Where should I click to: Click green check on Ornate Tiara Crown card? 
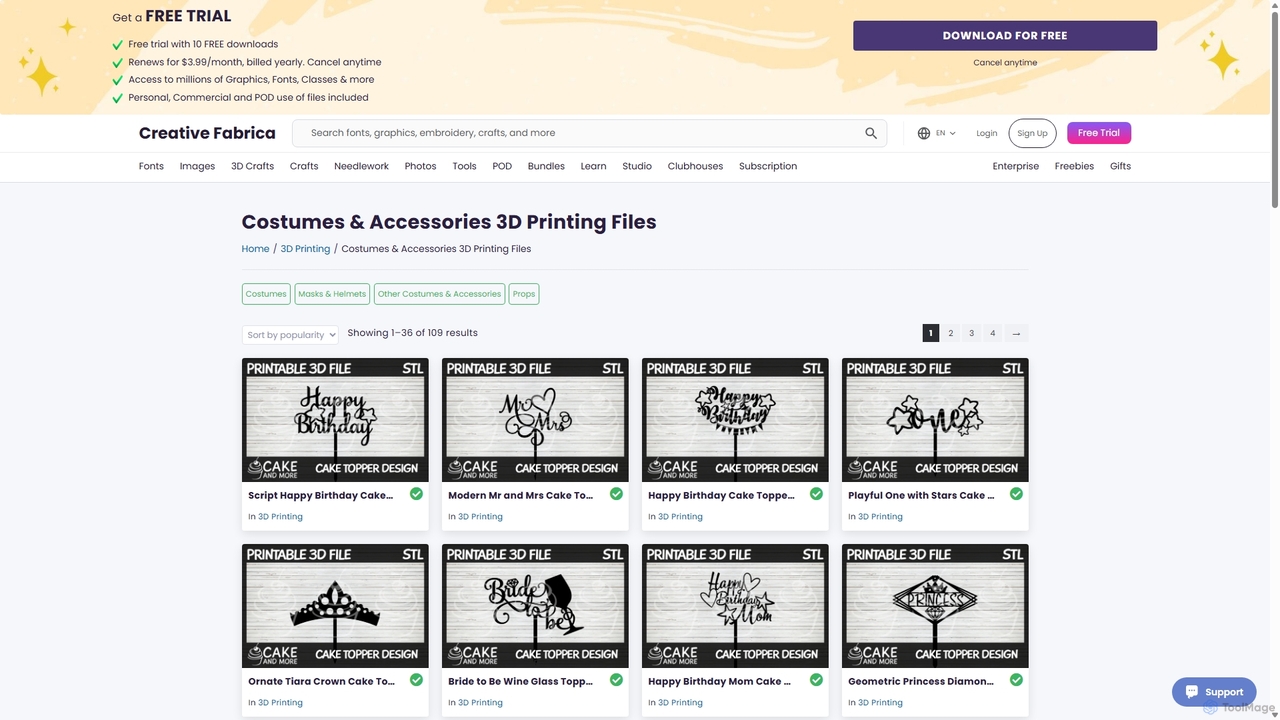tap(416, 680)
